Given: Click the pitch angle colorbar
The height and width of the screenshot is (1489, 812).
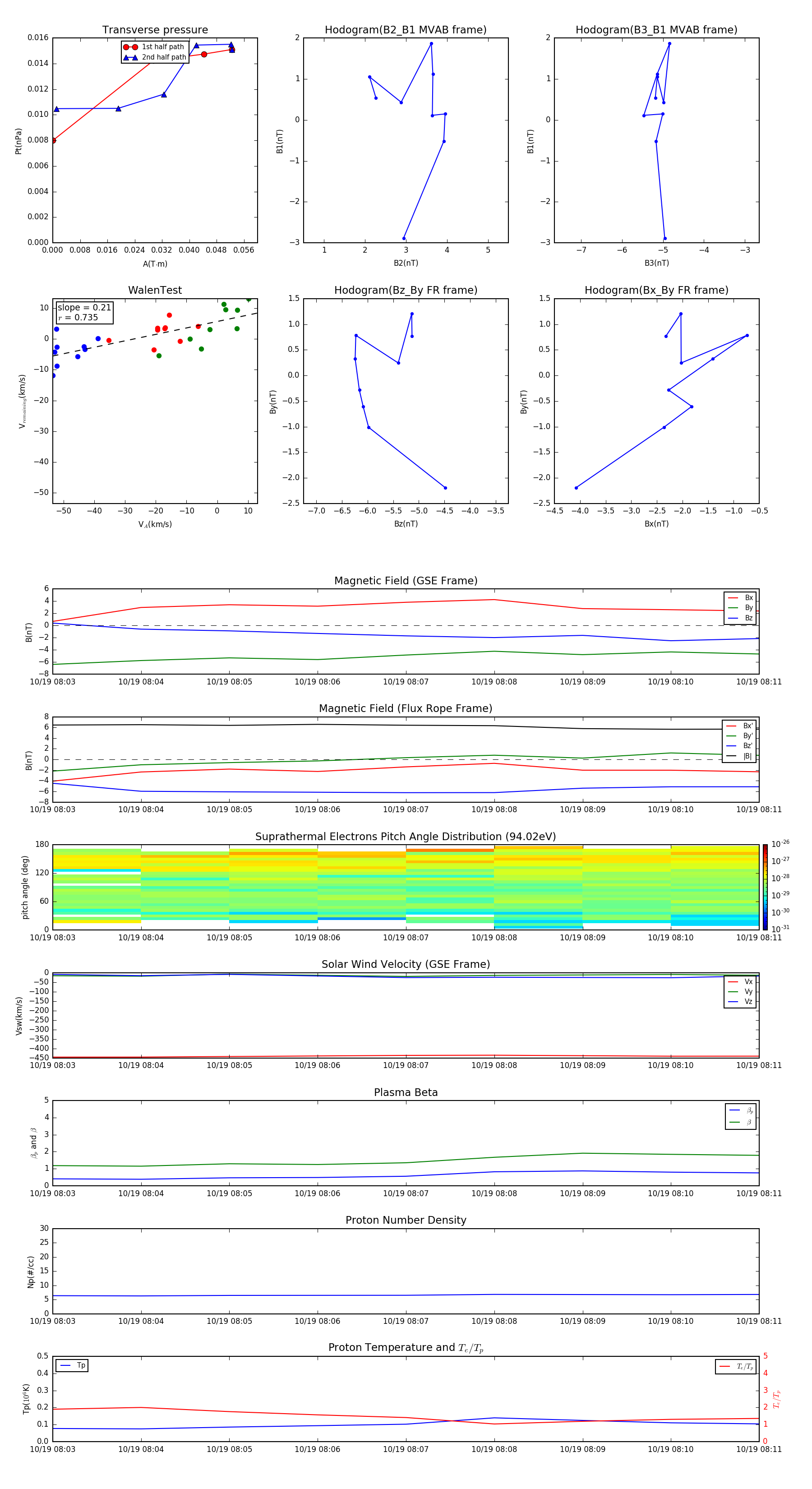Looking at the screenshot, I should (765, 887).
